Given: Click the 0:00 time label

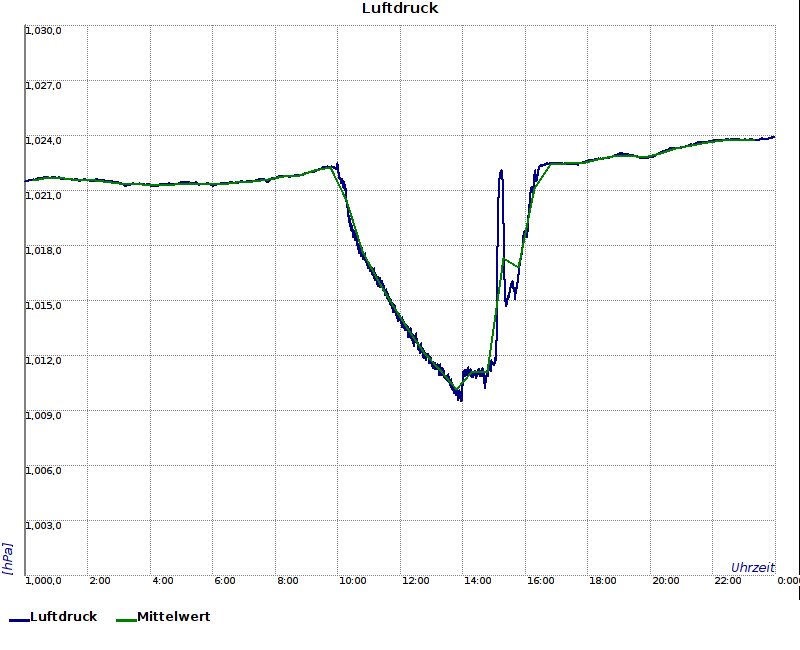Looking at the screenshot, I should (x=789, y=581).
